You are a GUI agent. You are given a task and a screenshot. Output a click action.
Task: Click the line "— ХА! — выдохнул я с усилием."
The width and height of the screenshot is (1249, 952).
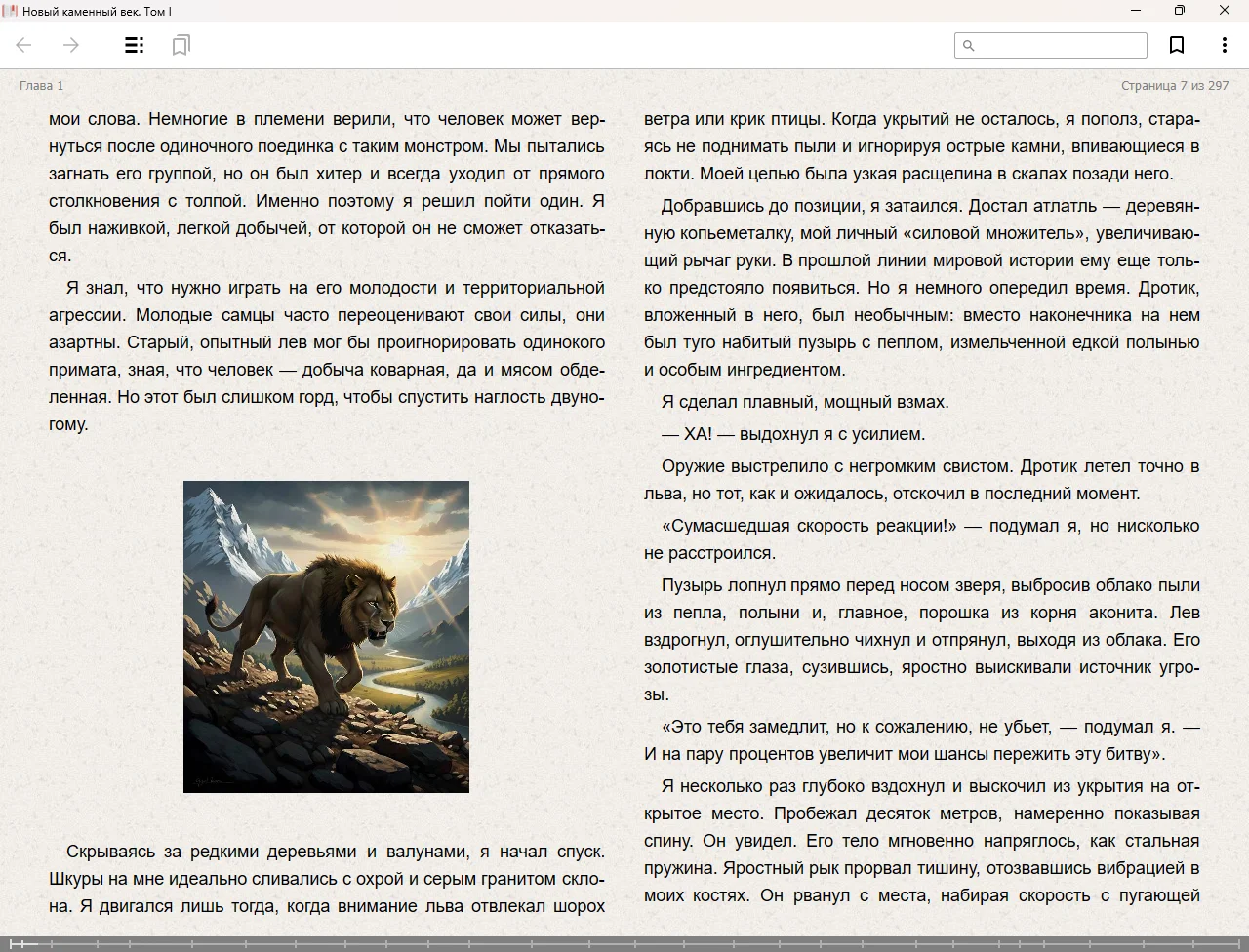click(x=793, y=434)
